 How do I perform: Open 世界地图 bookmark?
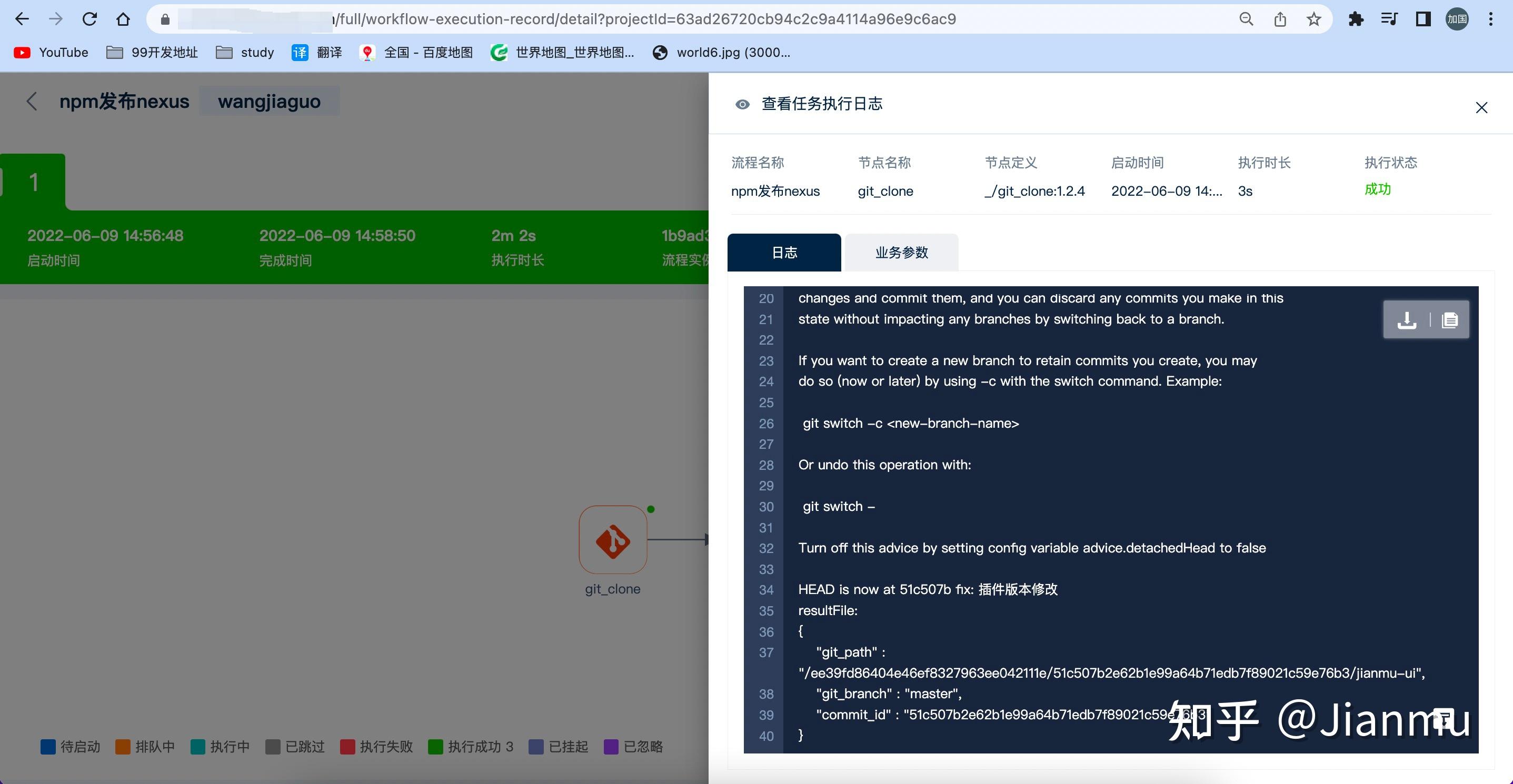point(563,53)
